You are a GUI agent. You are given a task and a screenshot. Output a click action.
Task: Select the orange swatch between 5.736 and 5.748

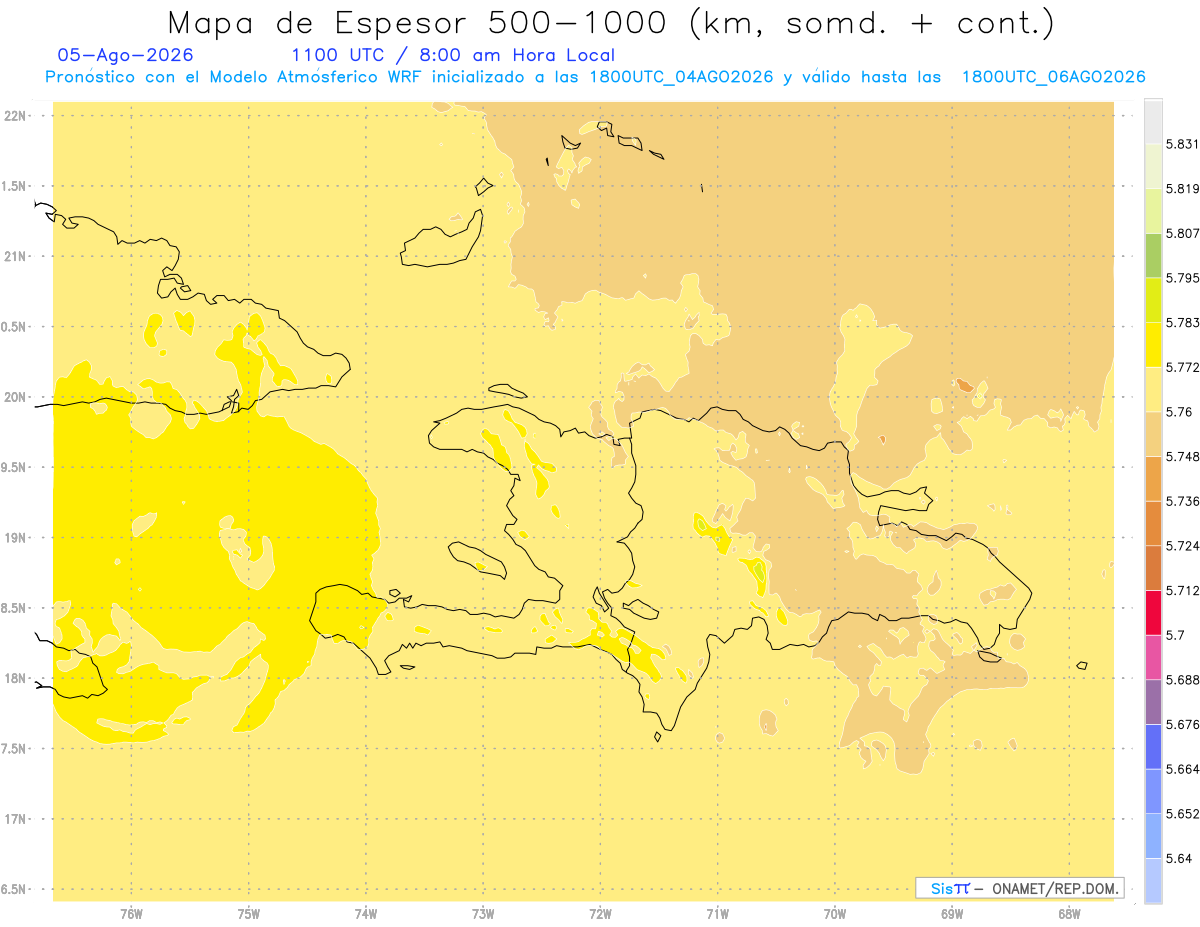click(1153, 478)
